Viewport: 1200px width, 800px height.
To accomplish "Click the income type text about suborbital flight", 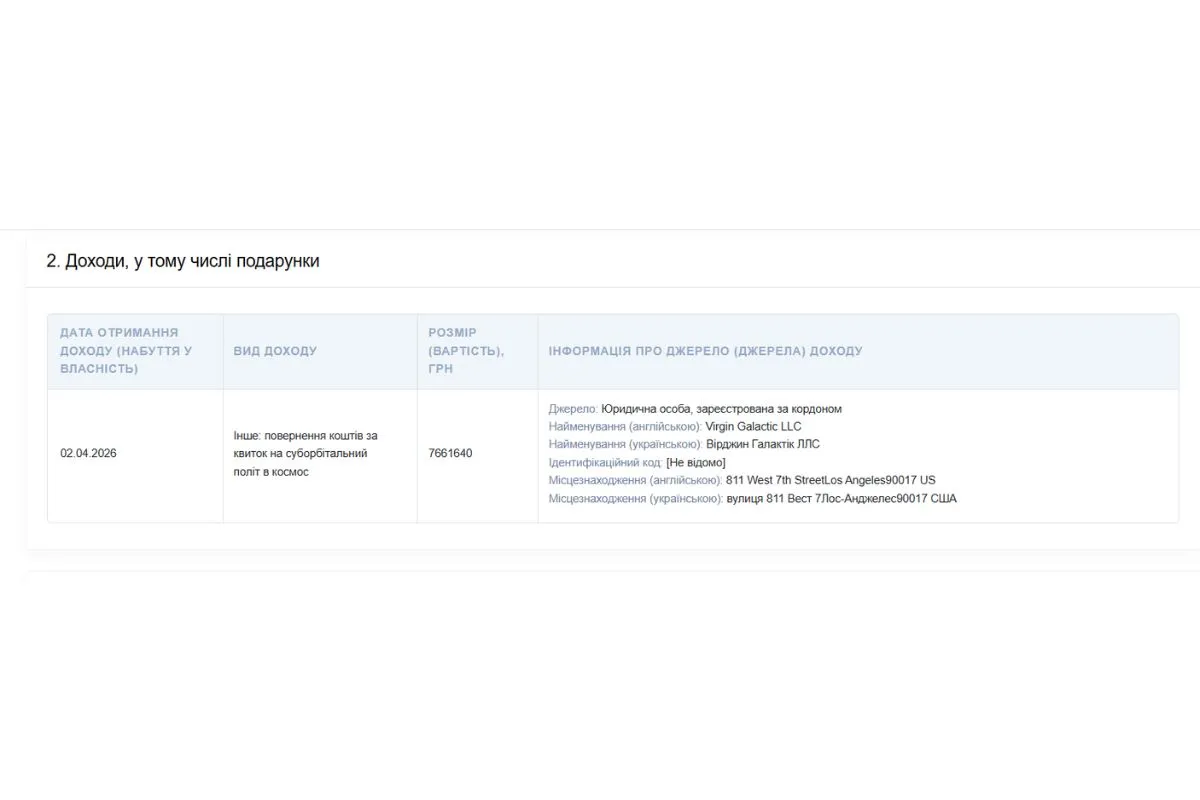I will (305, 454).
